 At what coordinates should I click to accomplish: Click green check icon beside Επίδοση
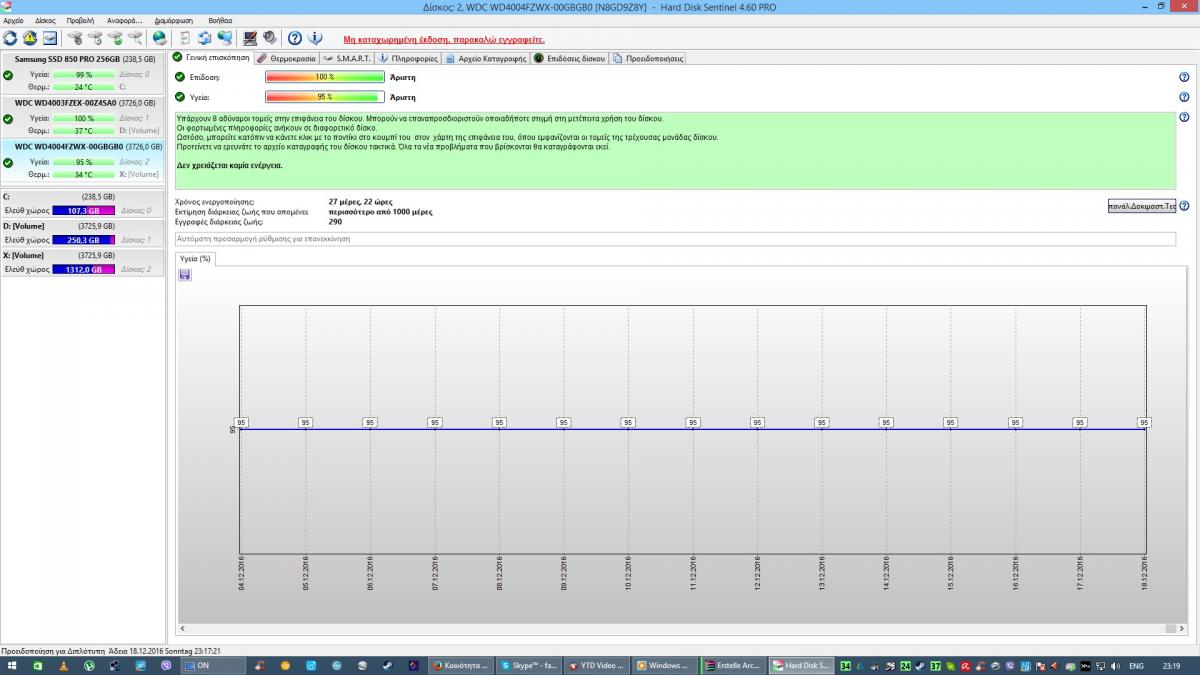click(x=180, y=77)
